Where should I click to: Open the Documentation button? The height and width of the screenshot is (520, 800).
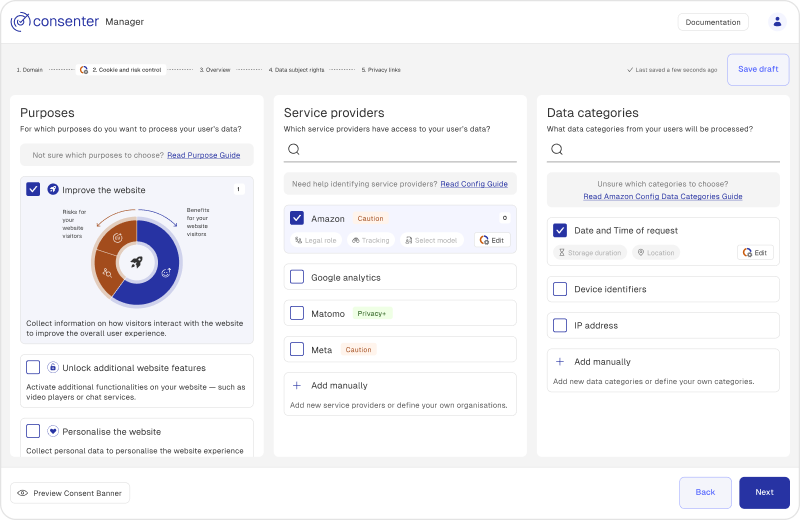(713, 22)
